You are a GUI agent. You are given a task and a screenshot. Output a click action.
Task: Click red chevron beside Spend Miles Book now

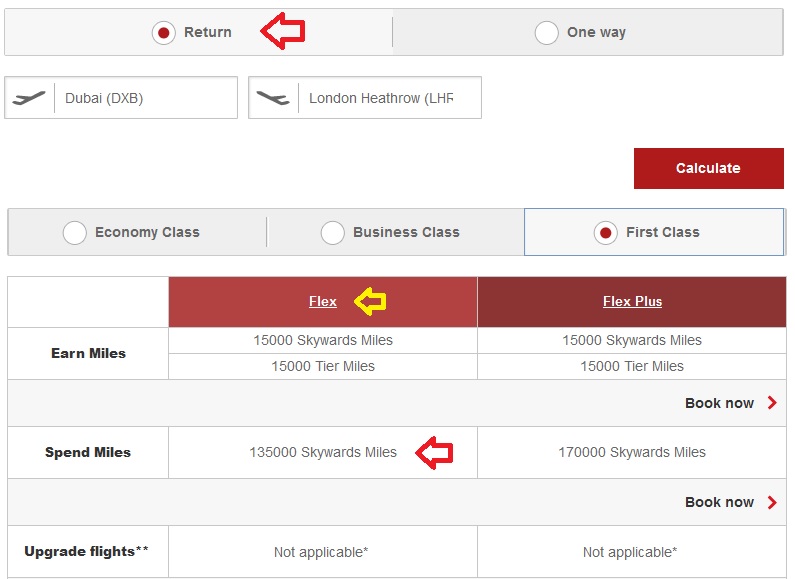coord(772,502)
